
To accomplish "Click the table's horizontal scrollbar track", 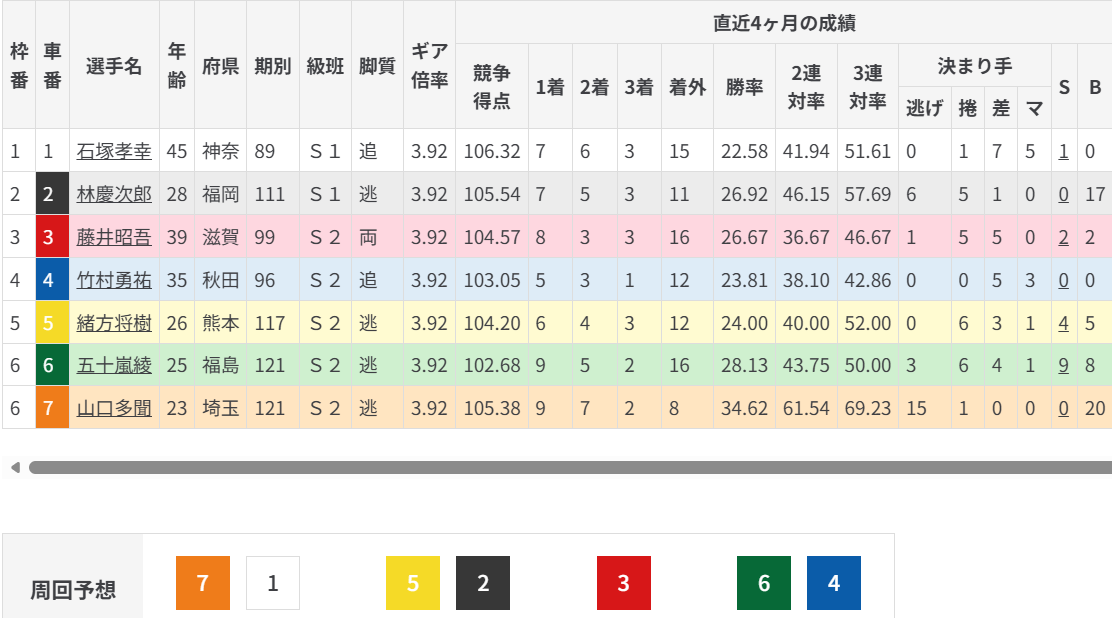I will tap(570, 467).
